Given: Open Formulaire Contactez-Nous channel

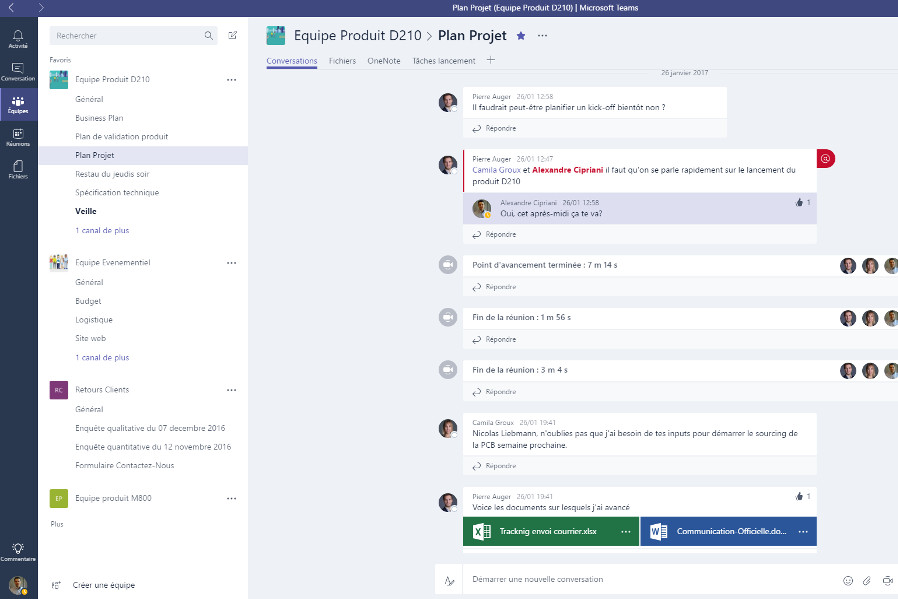Looking at the screenshot, I should pos(124,466).
